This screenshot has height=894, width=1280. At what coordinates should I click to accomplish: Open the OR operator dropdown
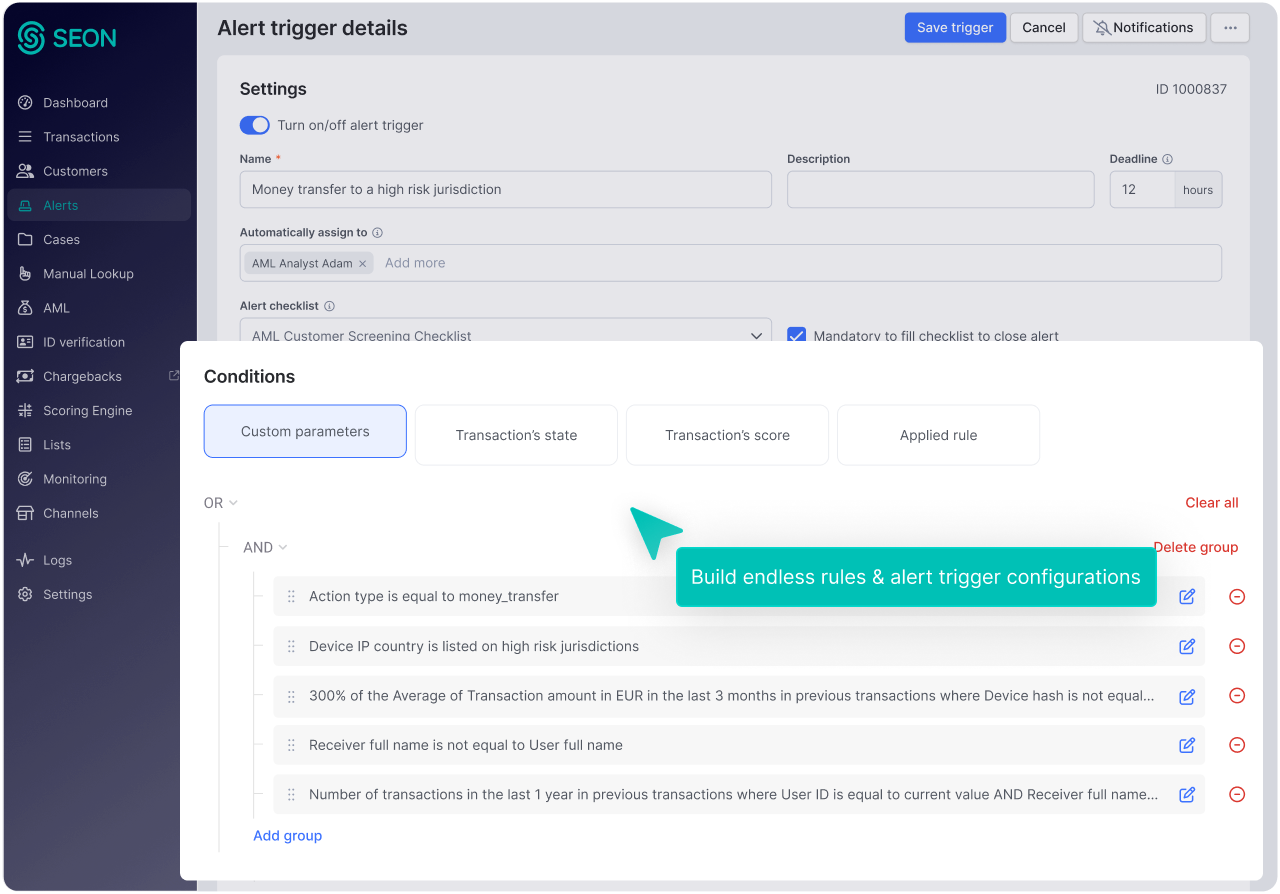point(221,503)
